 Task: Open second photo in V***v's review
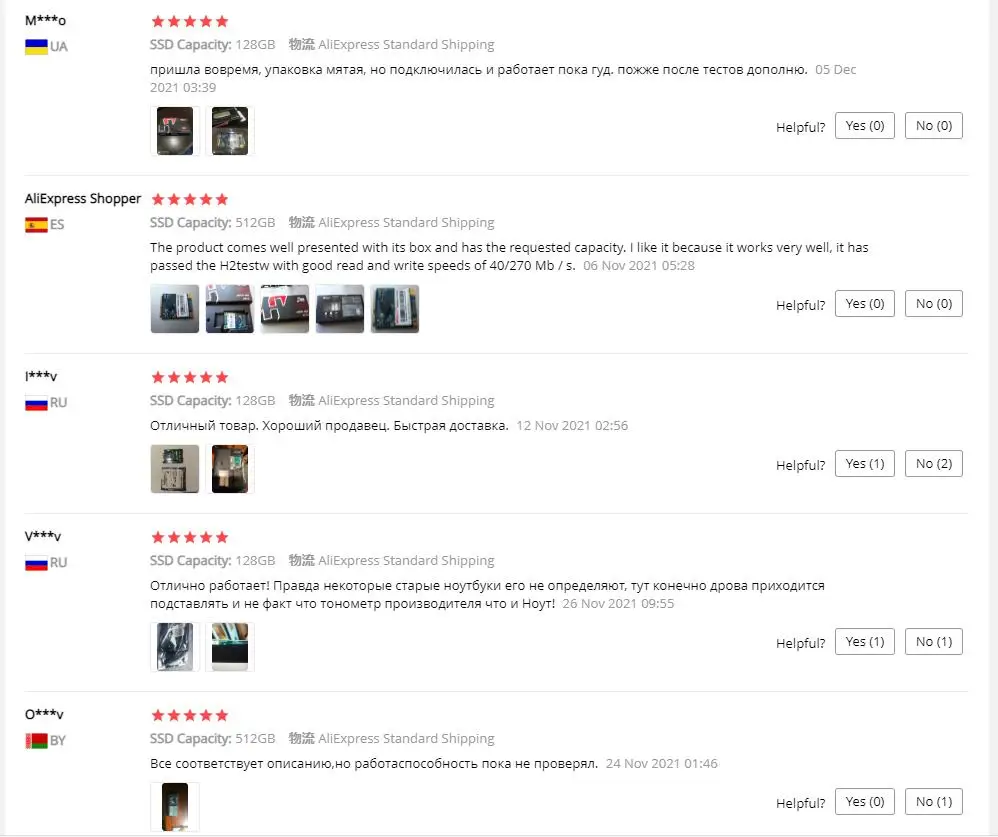[x=230, y=647]
